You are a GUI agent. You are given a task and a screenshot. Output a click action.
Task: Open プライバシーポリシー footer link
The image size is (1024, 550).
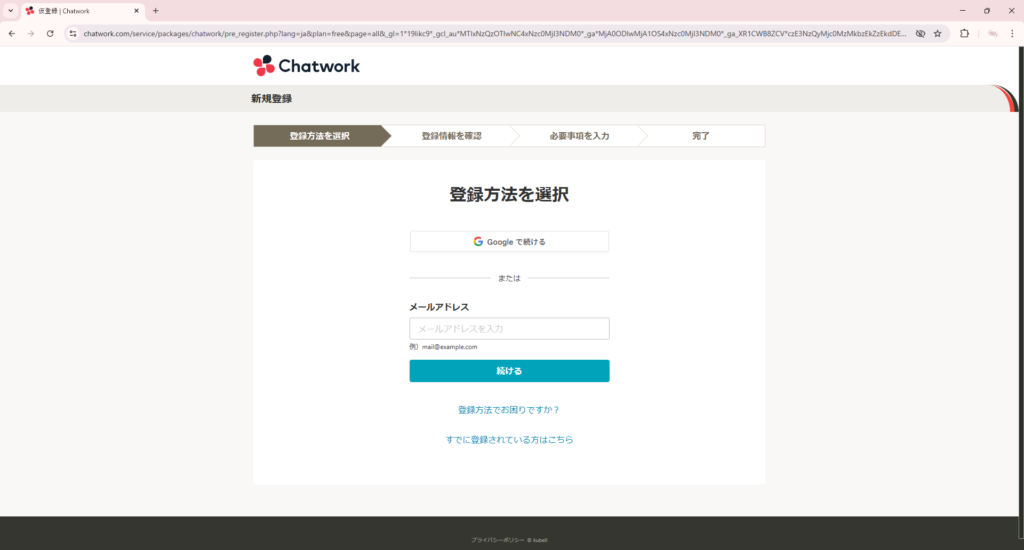[x=497, y=540]
